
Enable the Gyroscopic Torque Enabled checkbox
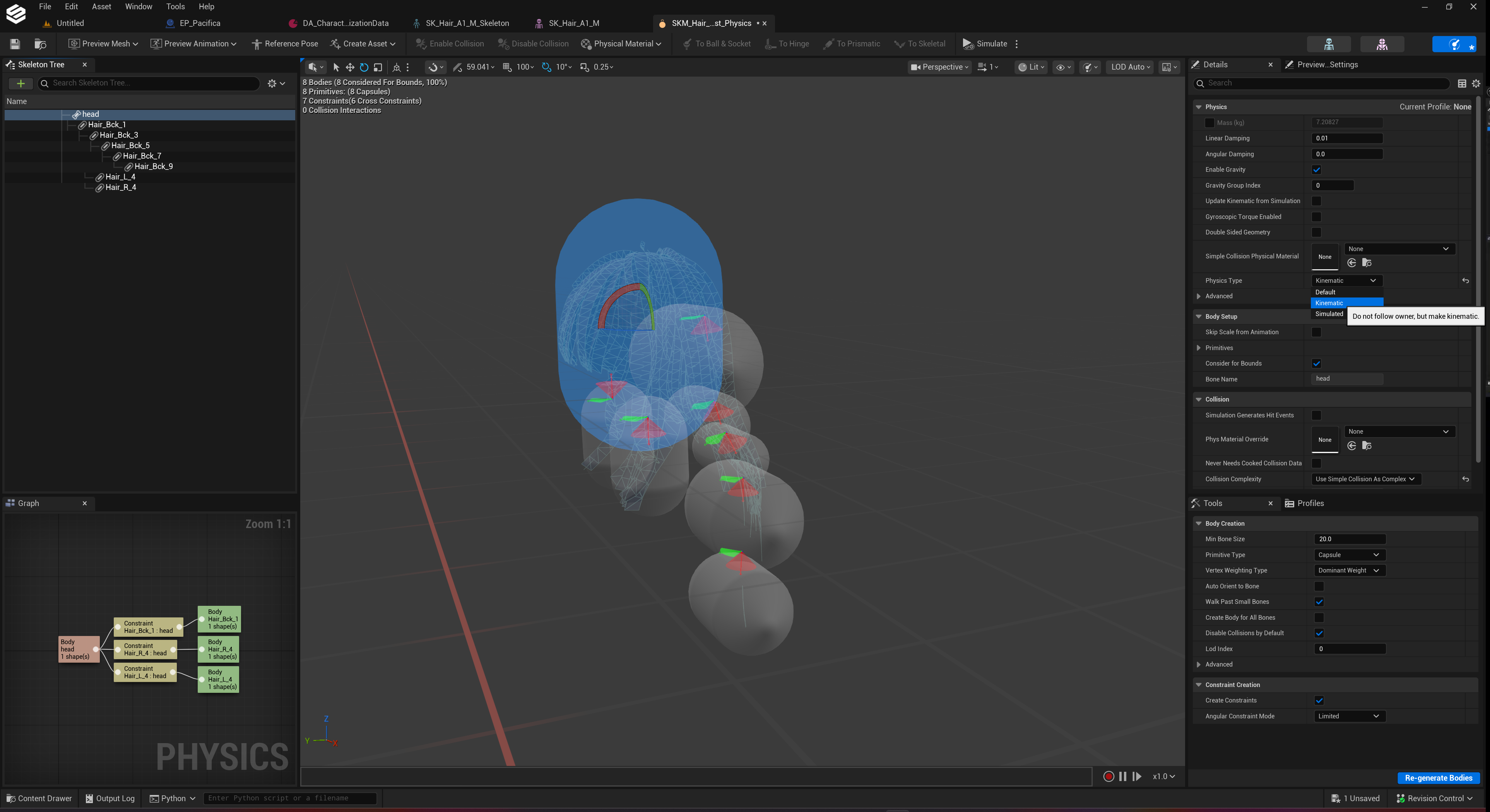[x=1316, y=217]
